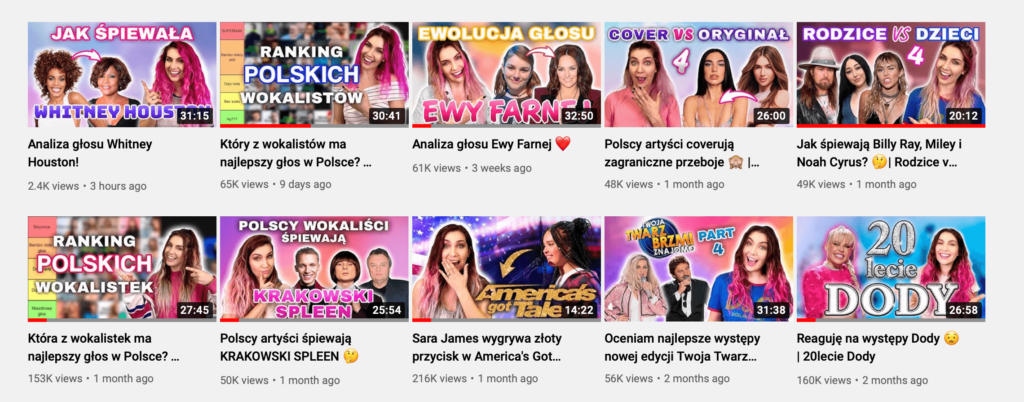Click title 'Reaguję na występy Dody'
Viewport: 1024px width, 402px height.
click(x=878, y=347)
